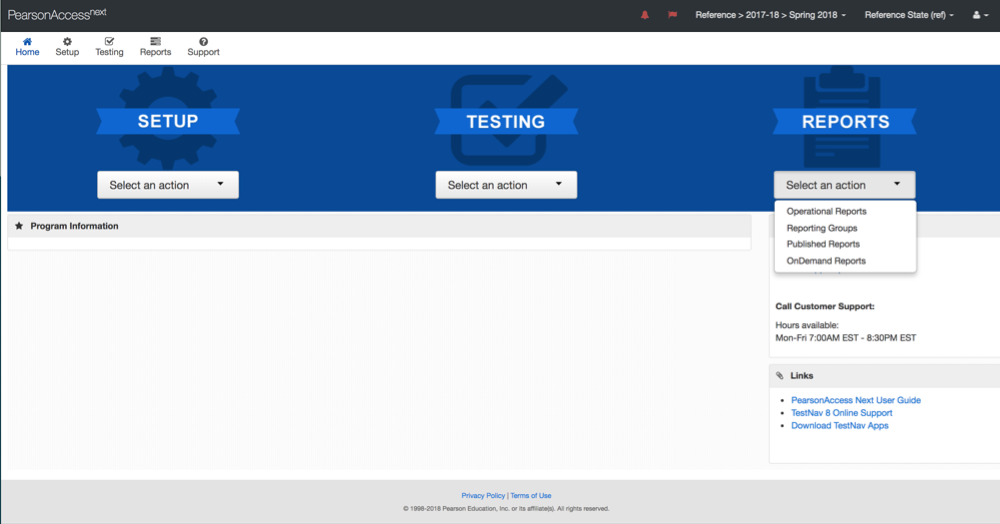Open the Privacy Policy footer link
1000x524 pixels.
483,496
